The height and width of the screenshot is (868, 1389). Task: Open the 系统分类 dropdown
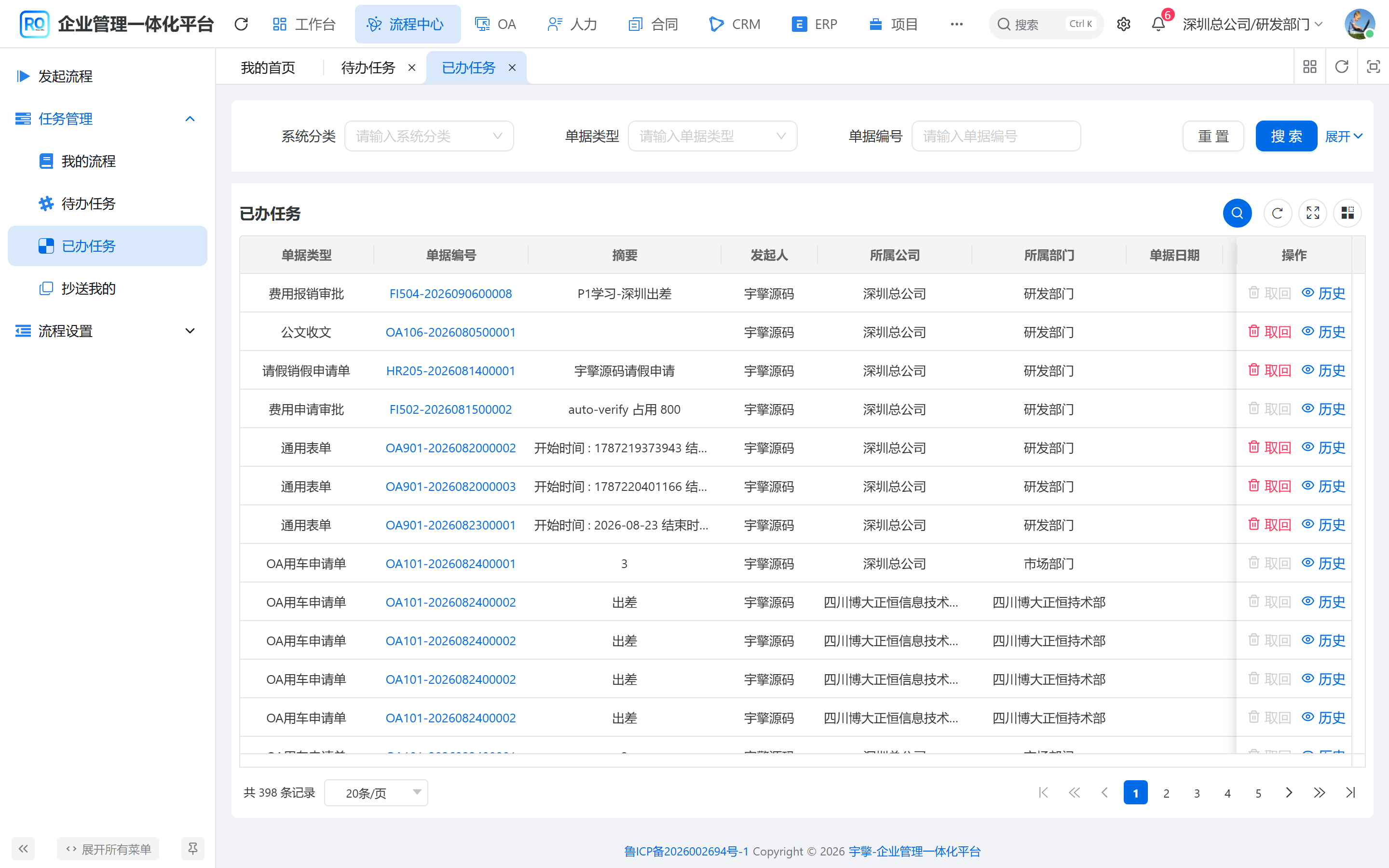coord(429,136)
